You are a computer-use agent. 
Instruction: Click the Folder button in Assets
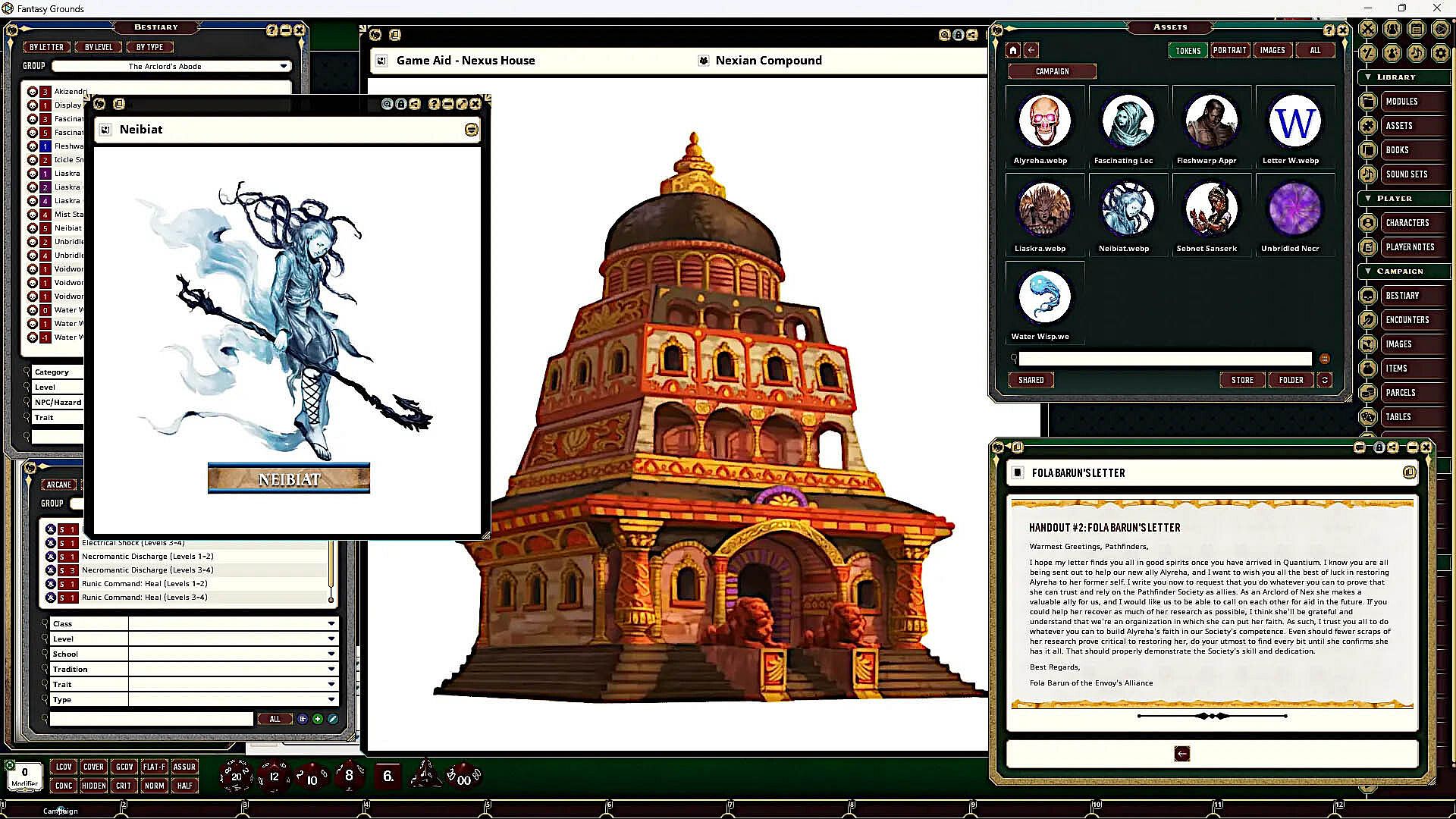(x=1291, y=380)
